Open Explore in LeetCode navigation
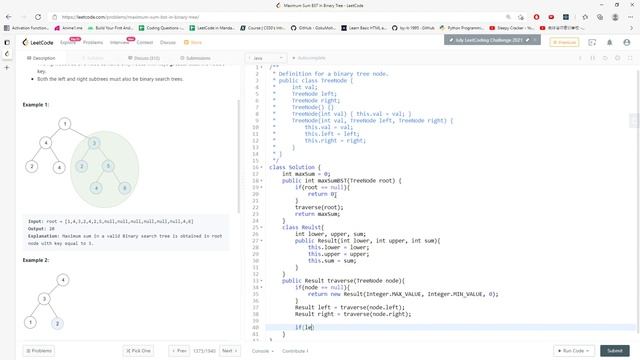Viewport: 640px width, 360px height. click(67, 42)
